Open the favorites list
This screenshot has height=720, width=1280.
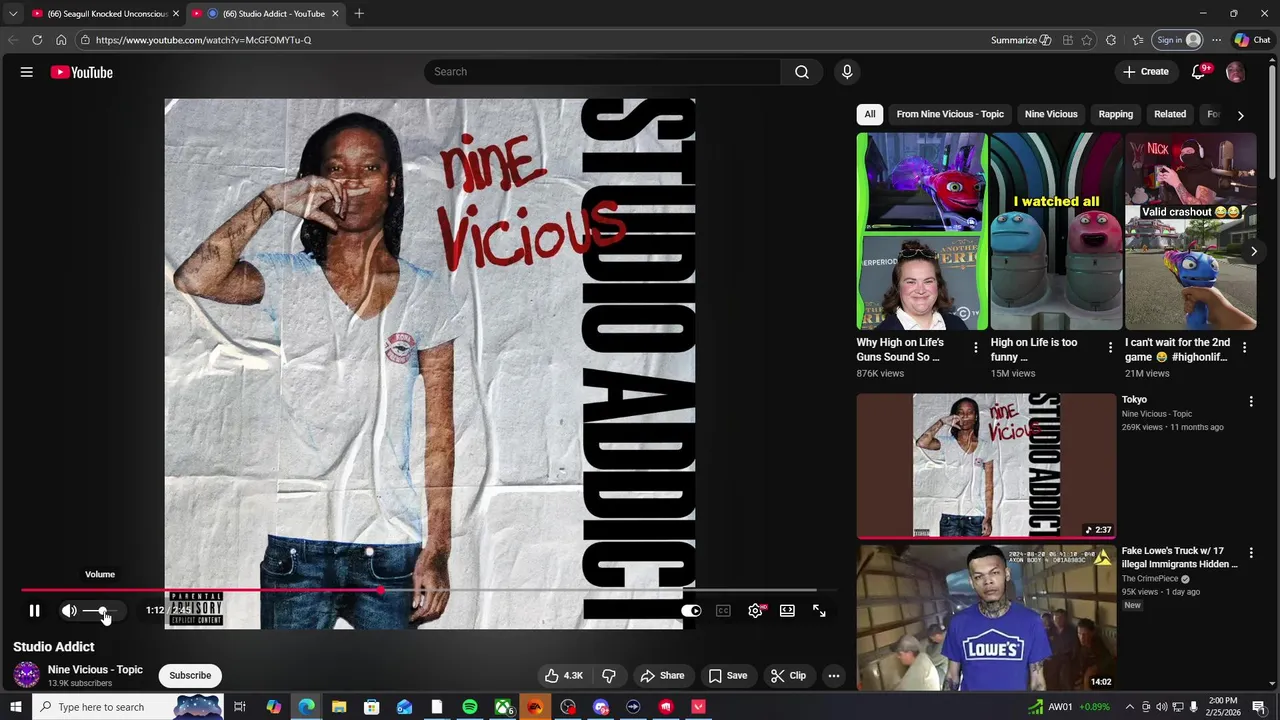(x=1138, y=40)
